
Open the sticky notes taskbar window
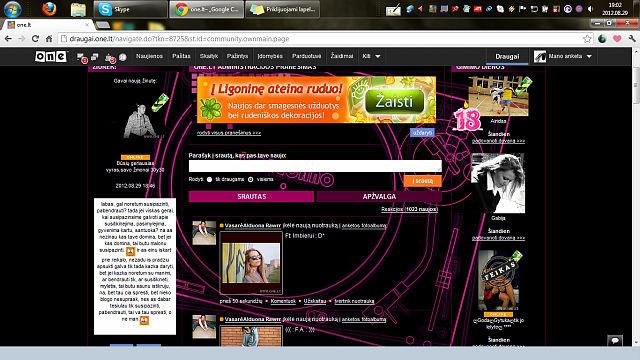[282, 9]
